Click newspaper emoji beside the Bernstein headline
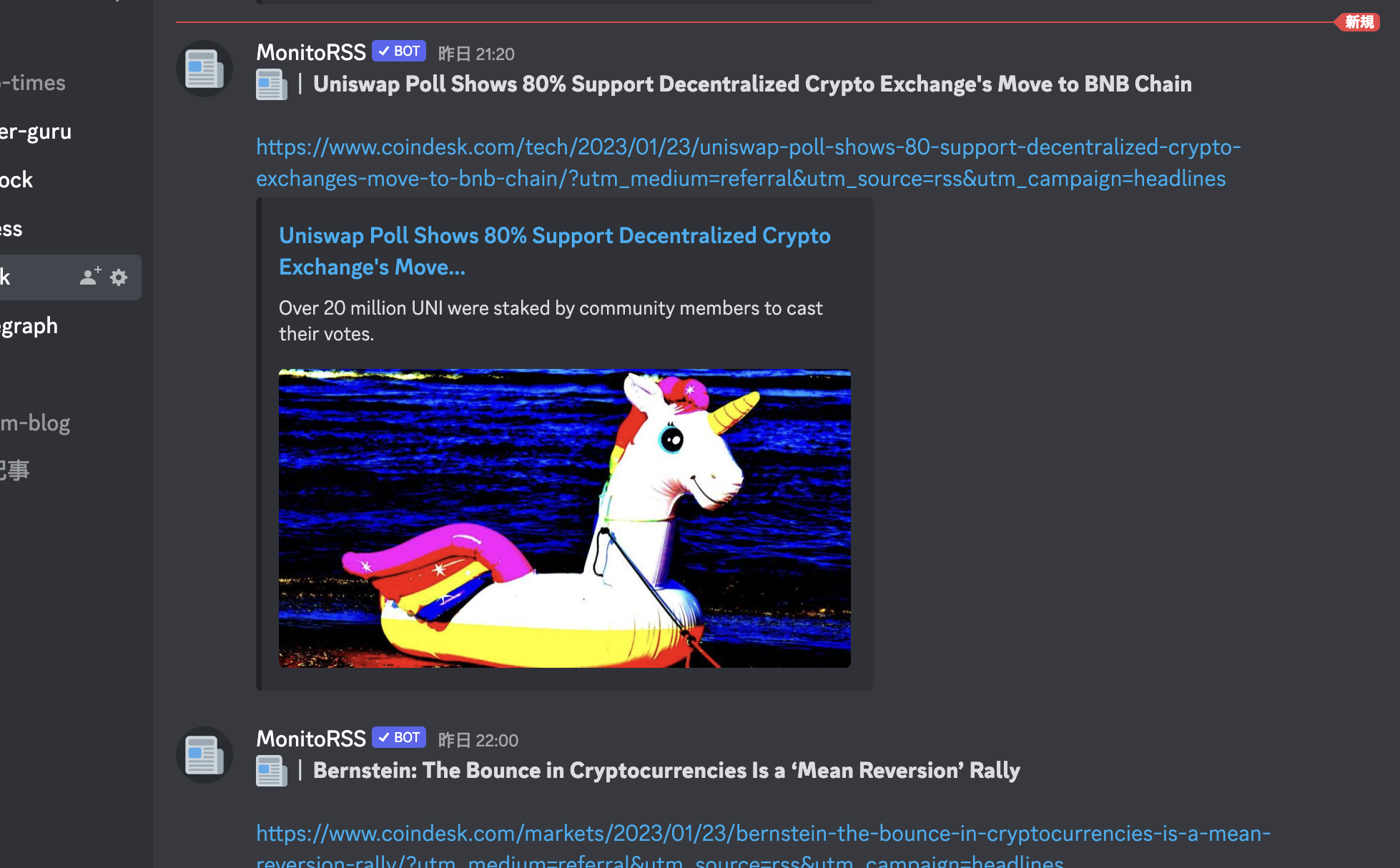Screen dimensions: 1400x868 pos(272,771)
